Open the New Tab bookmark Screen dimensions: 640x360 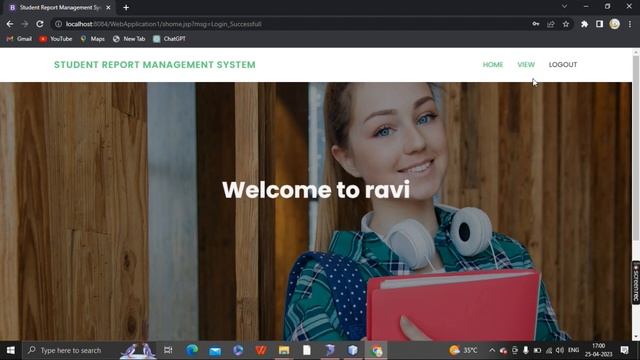(x=129, y=39)
